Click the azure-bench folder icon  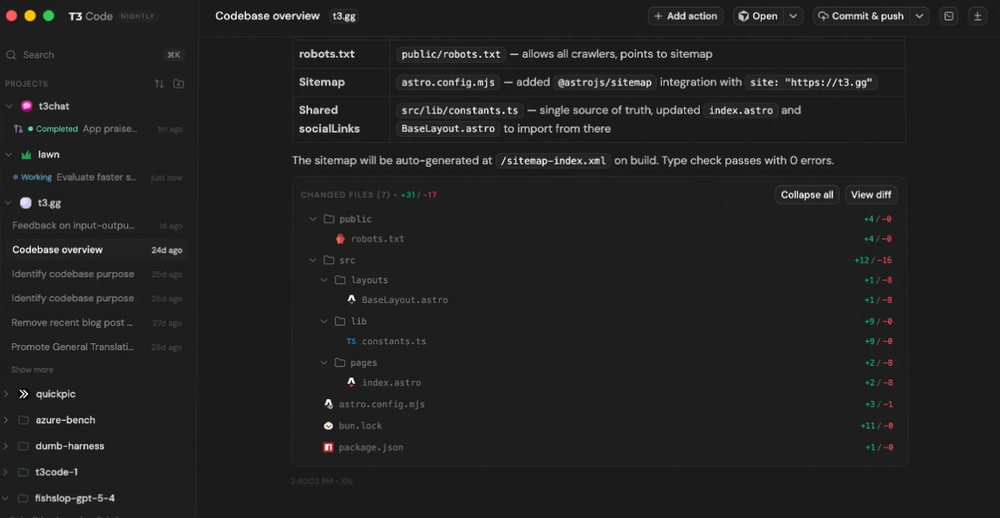click(x=24, y=420)
